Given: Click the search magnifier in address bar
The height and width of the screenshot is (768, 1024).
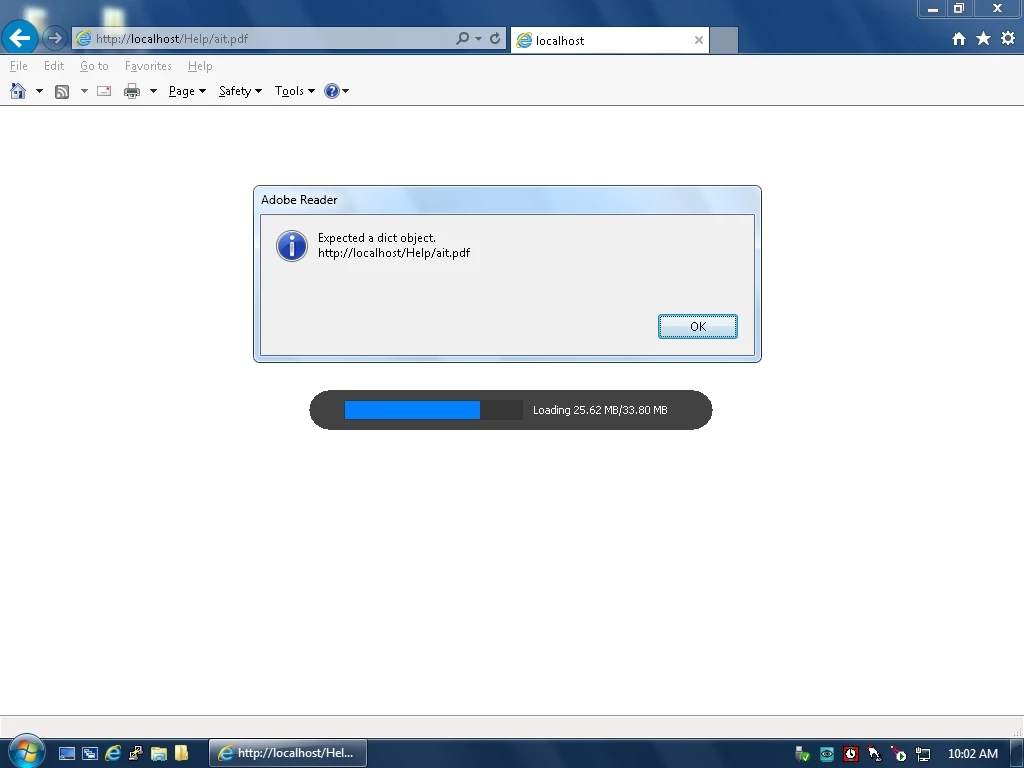Looking at the screenshot, I should click(462, 39).
